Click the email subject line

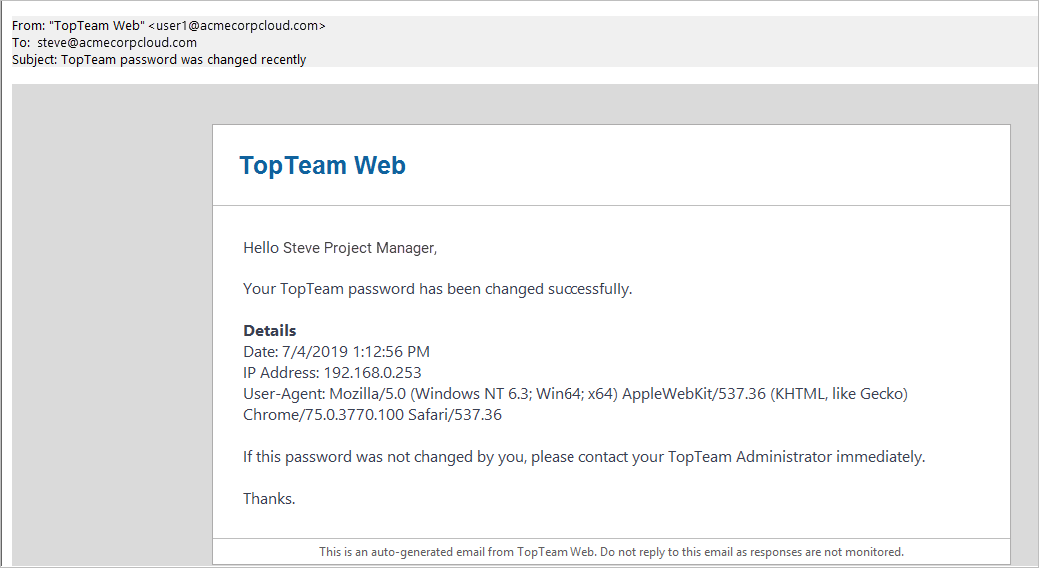pos(159,60)
